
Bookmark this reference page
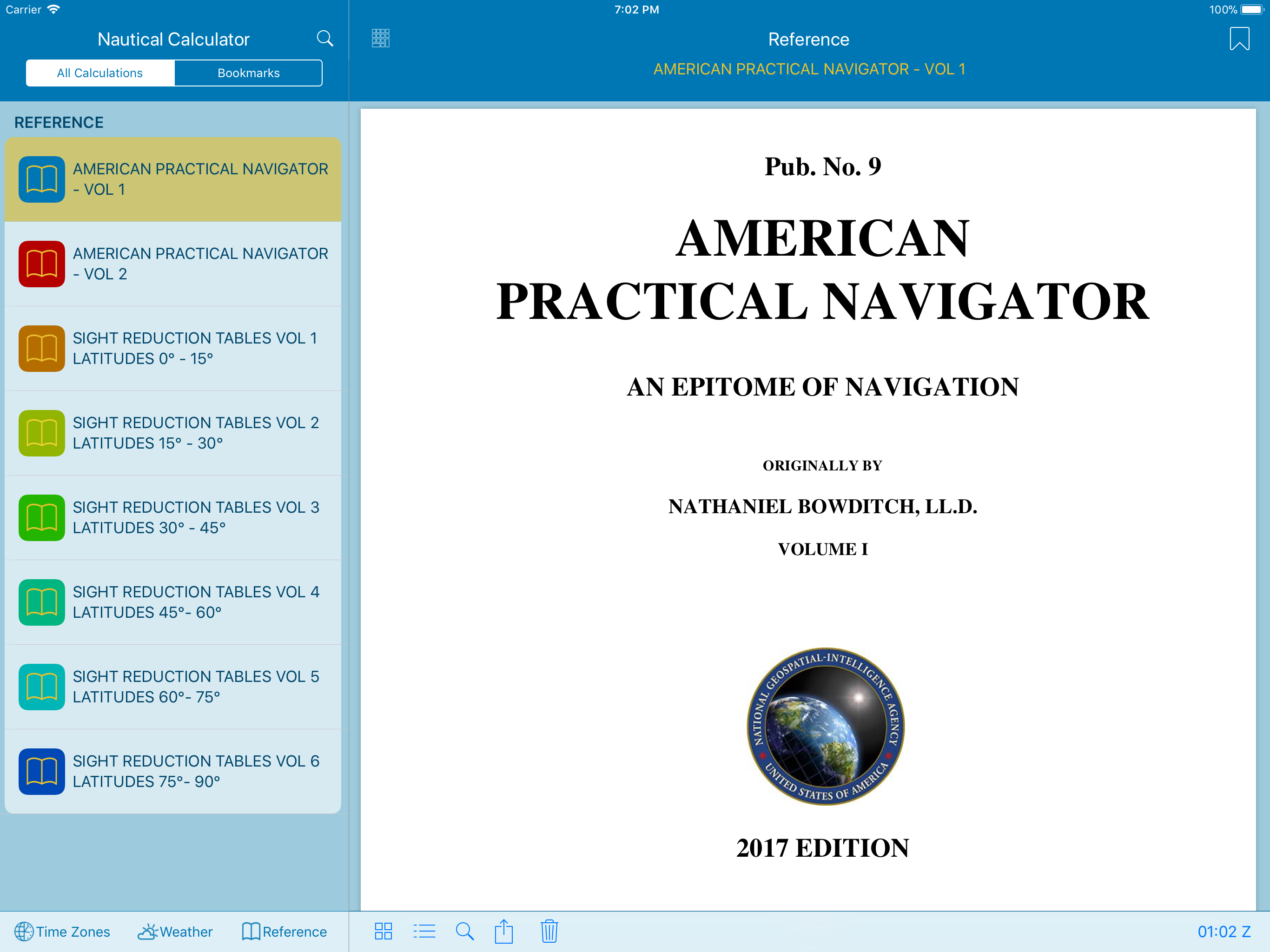(x=1239, y=39)
